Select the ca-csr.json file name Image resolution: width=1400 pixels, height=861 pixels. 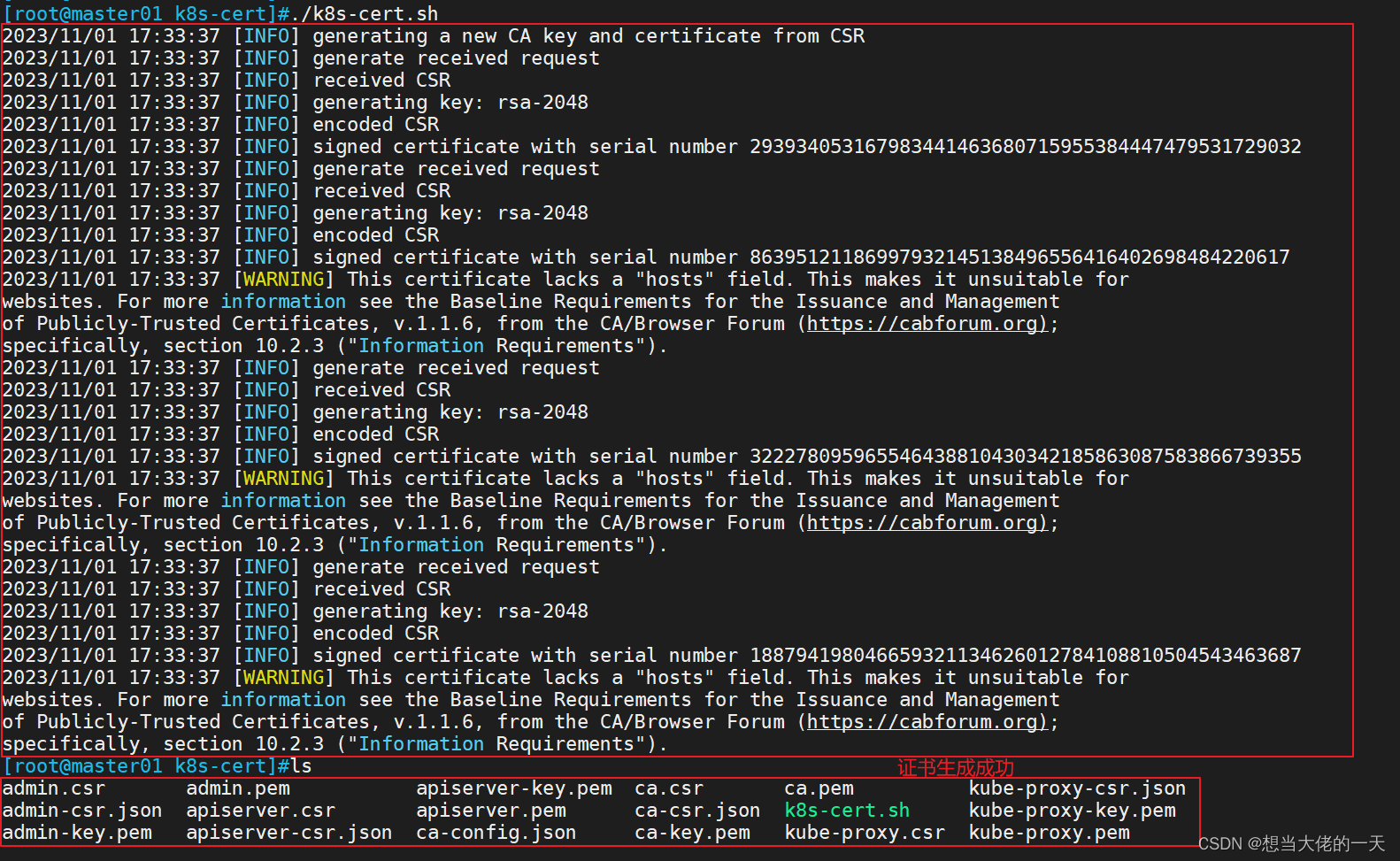point(697,811)
